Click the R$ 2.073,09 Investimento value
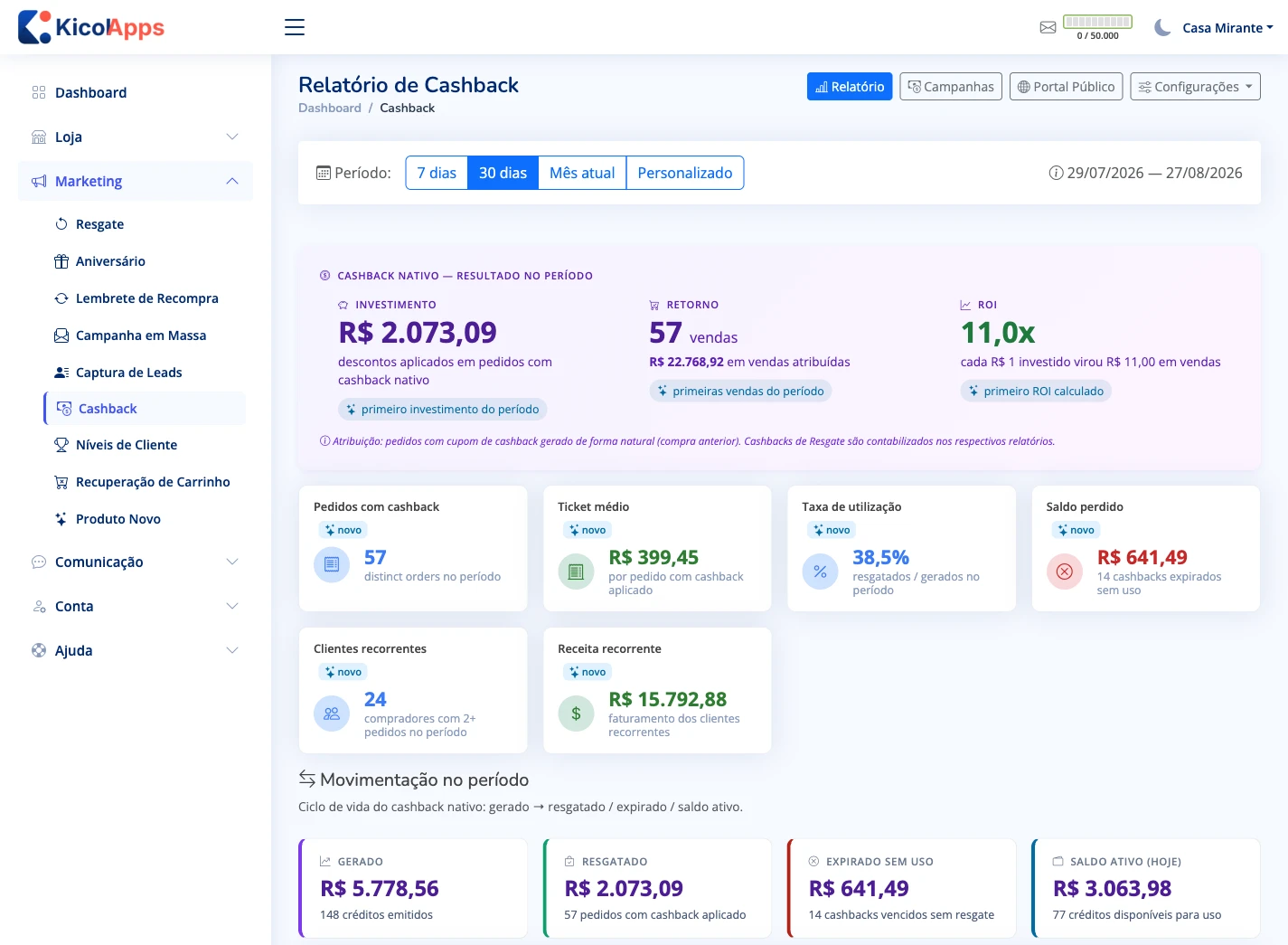The width and height of the screenshot is (1288, 945). click(418, 332)
